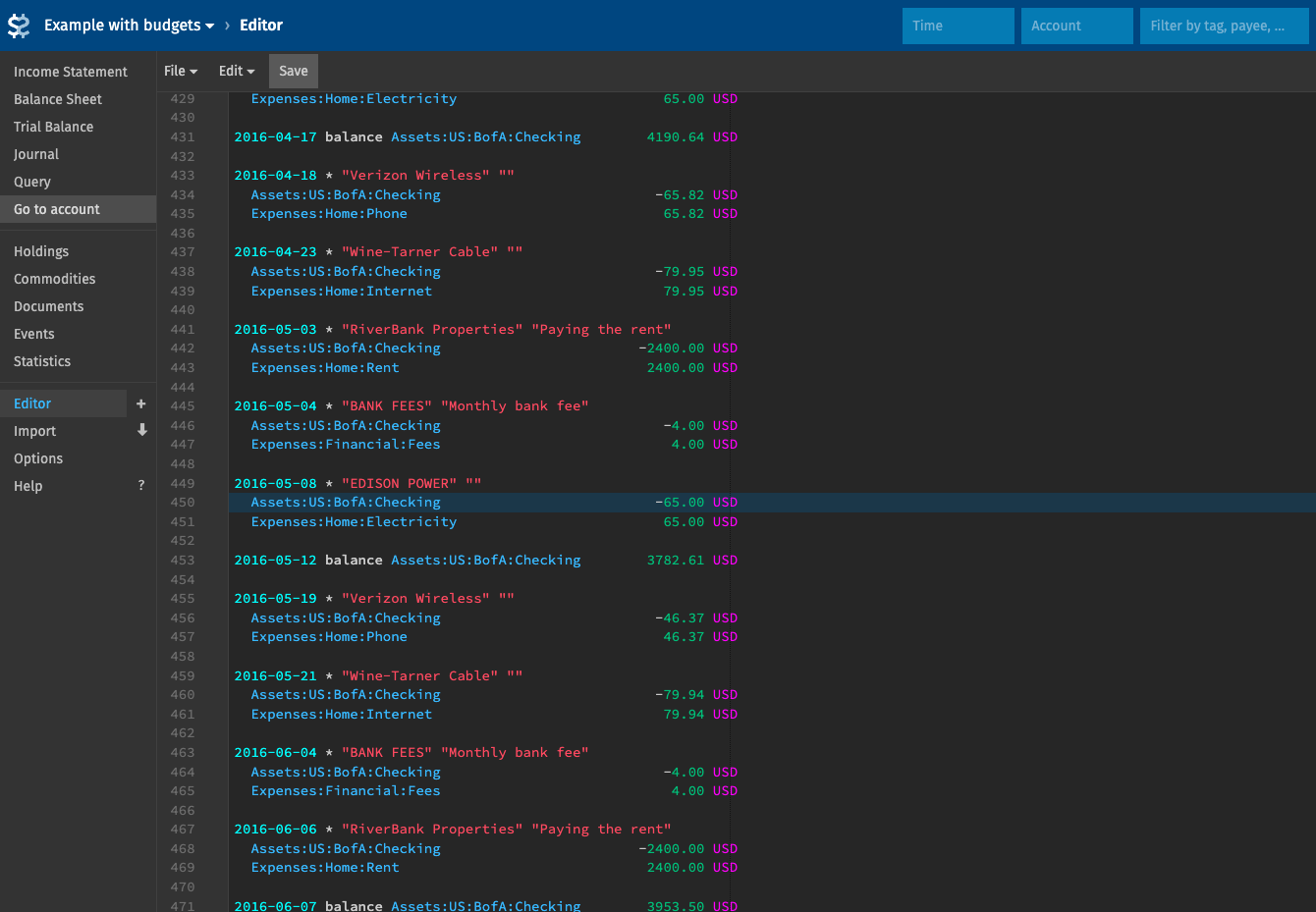The image size is (1316, 912).
Task: Click the 3782.61 USD balance amount
Action: tap(691, 561)
